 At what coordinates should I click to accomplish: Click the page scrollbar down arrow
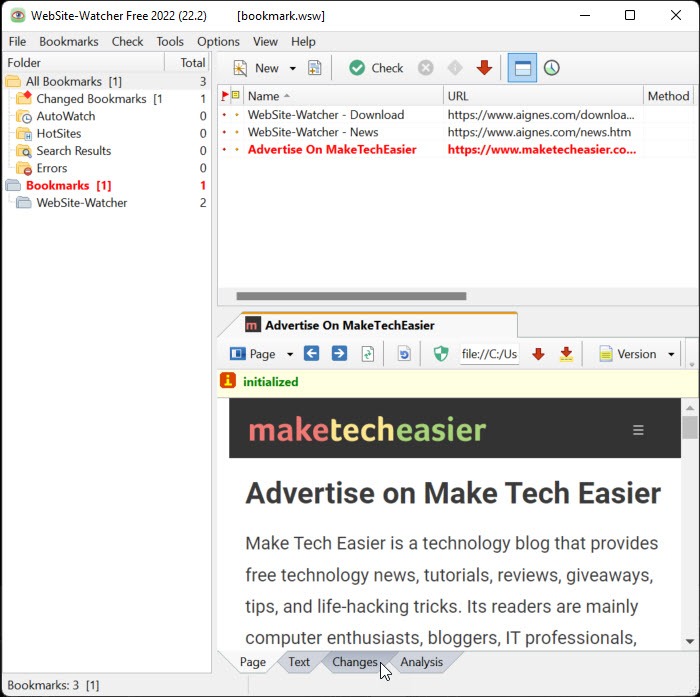[x=690, y=641]
